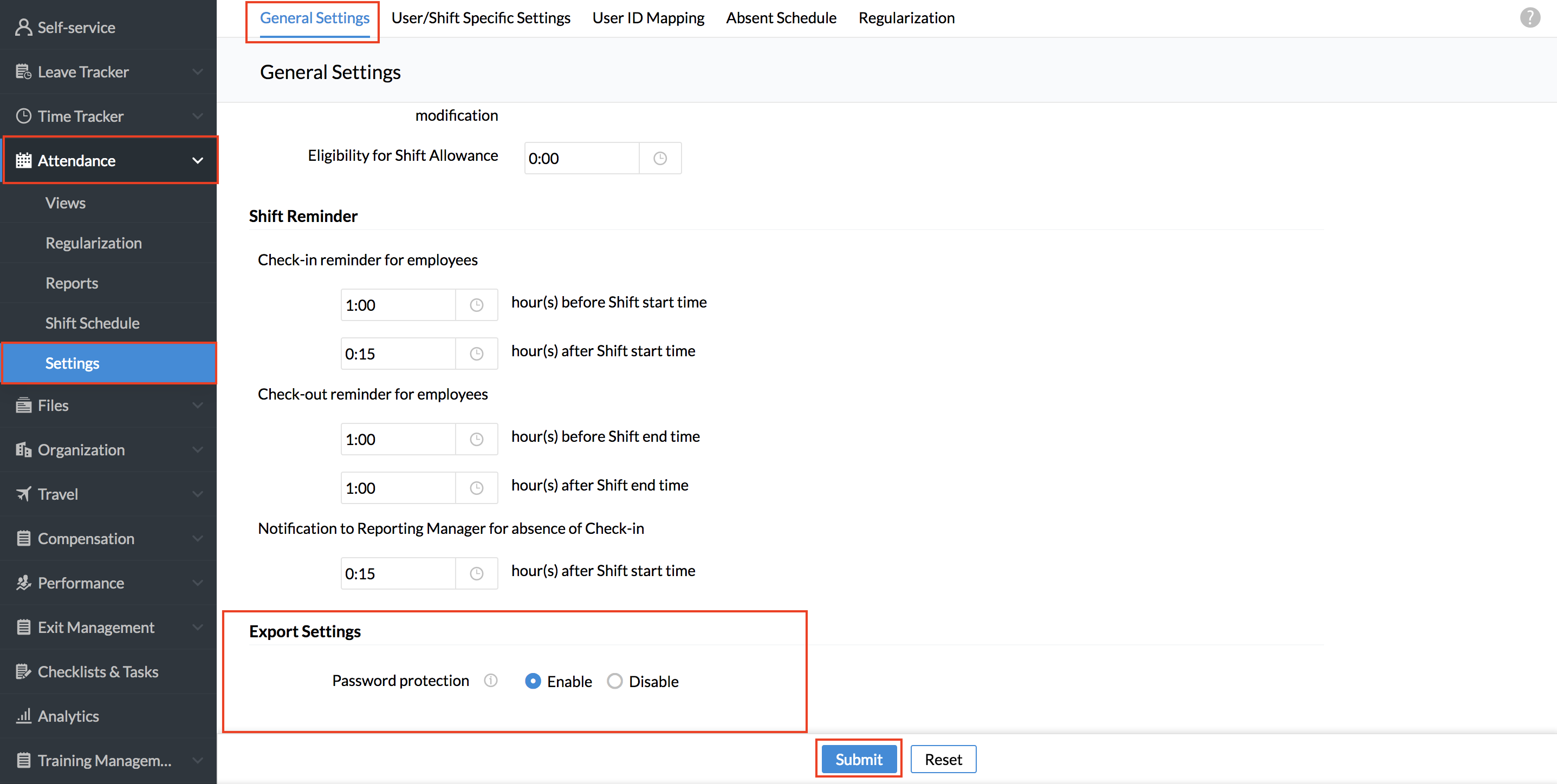Collapse the Attendance section chevron
Image resolution: width=1557 pixels, height=784 pixels.
[x=197, y=161]
